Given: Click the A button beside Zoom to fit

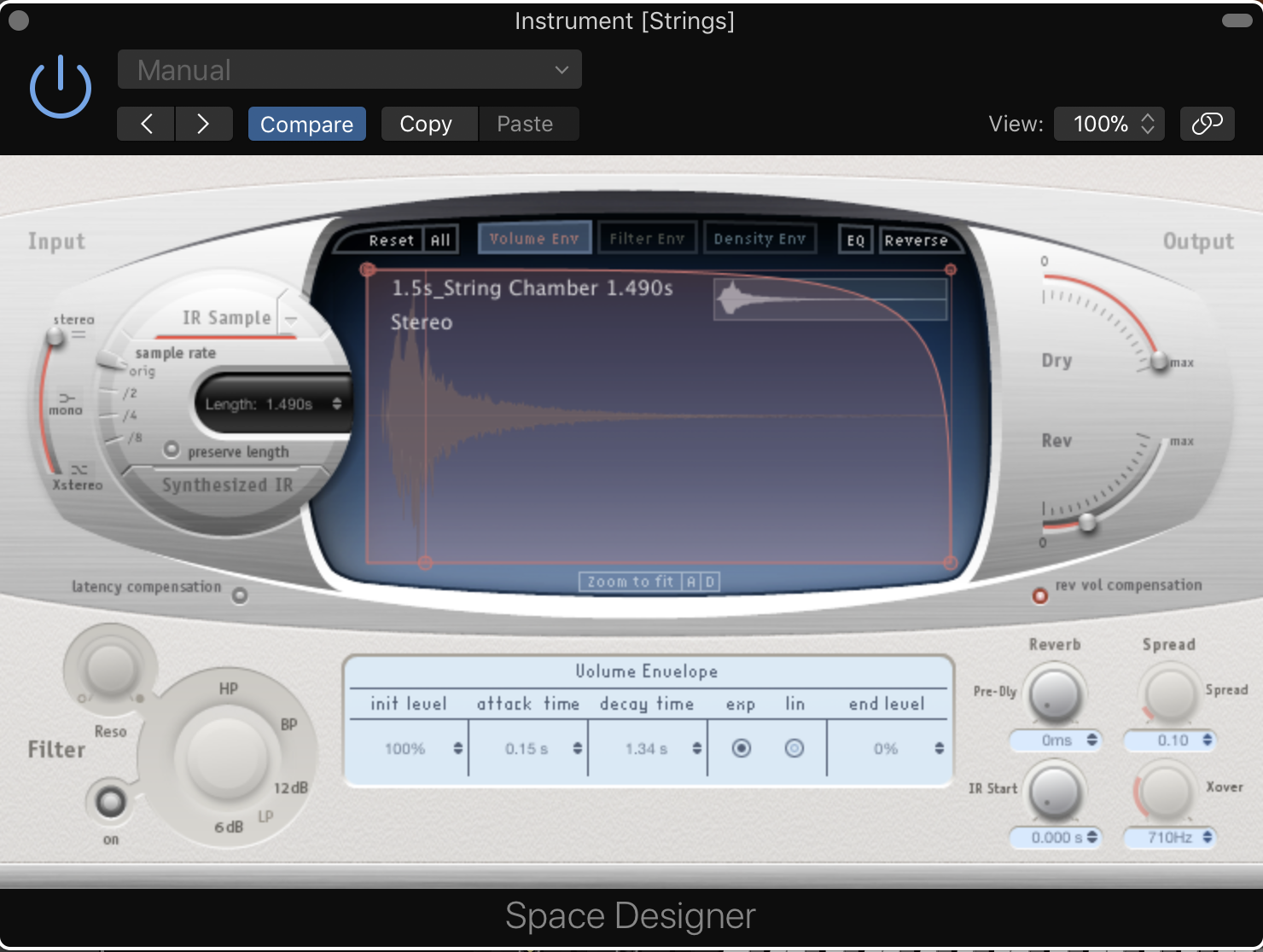Looking at the screenshot, I should pyautogui.click(x=690, y=582).
